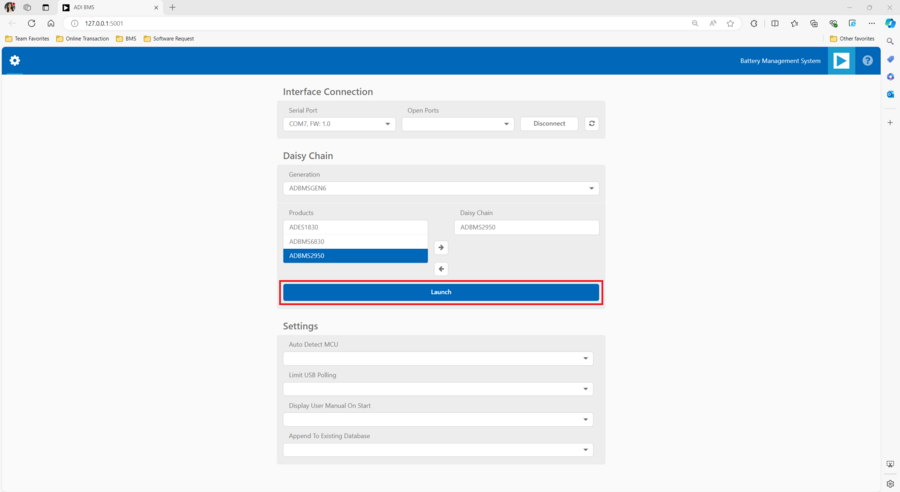Expand the Auto Detect MCU dropdown
This screenshot has height=492, width=900.
click(438, 358)
